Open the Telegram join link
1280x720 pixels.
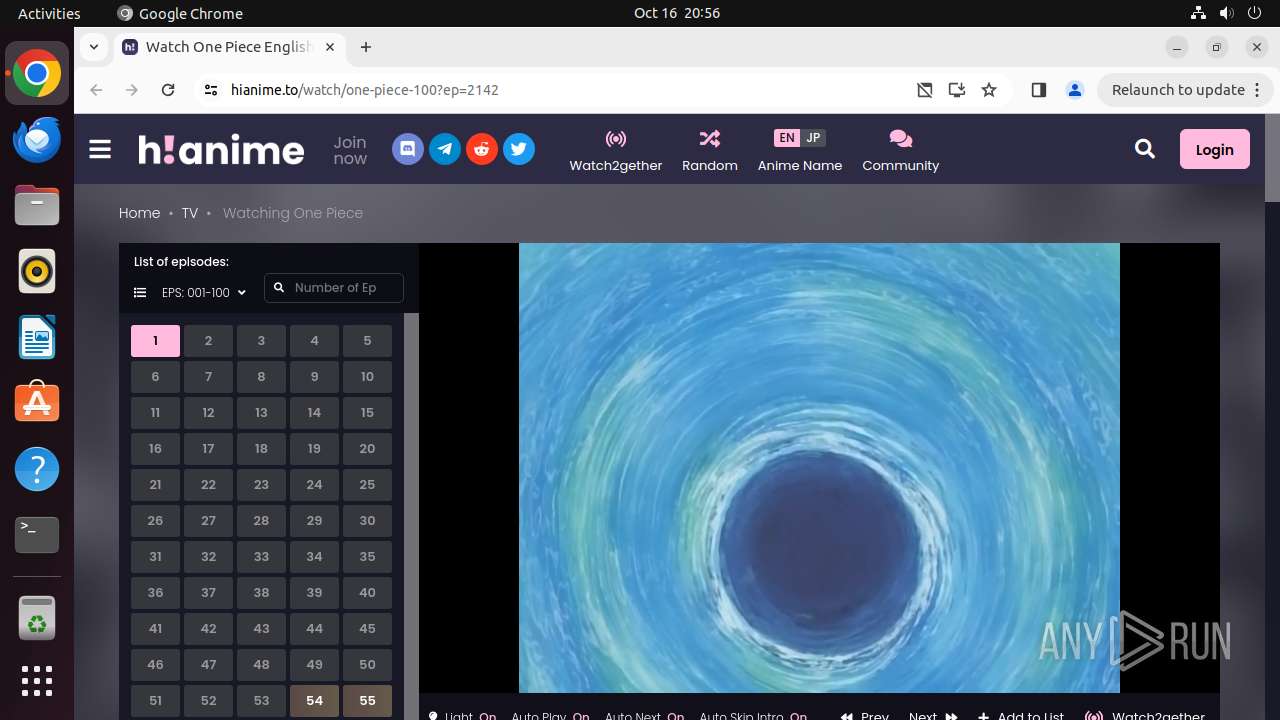tap(444, 149)
